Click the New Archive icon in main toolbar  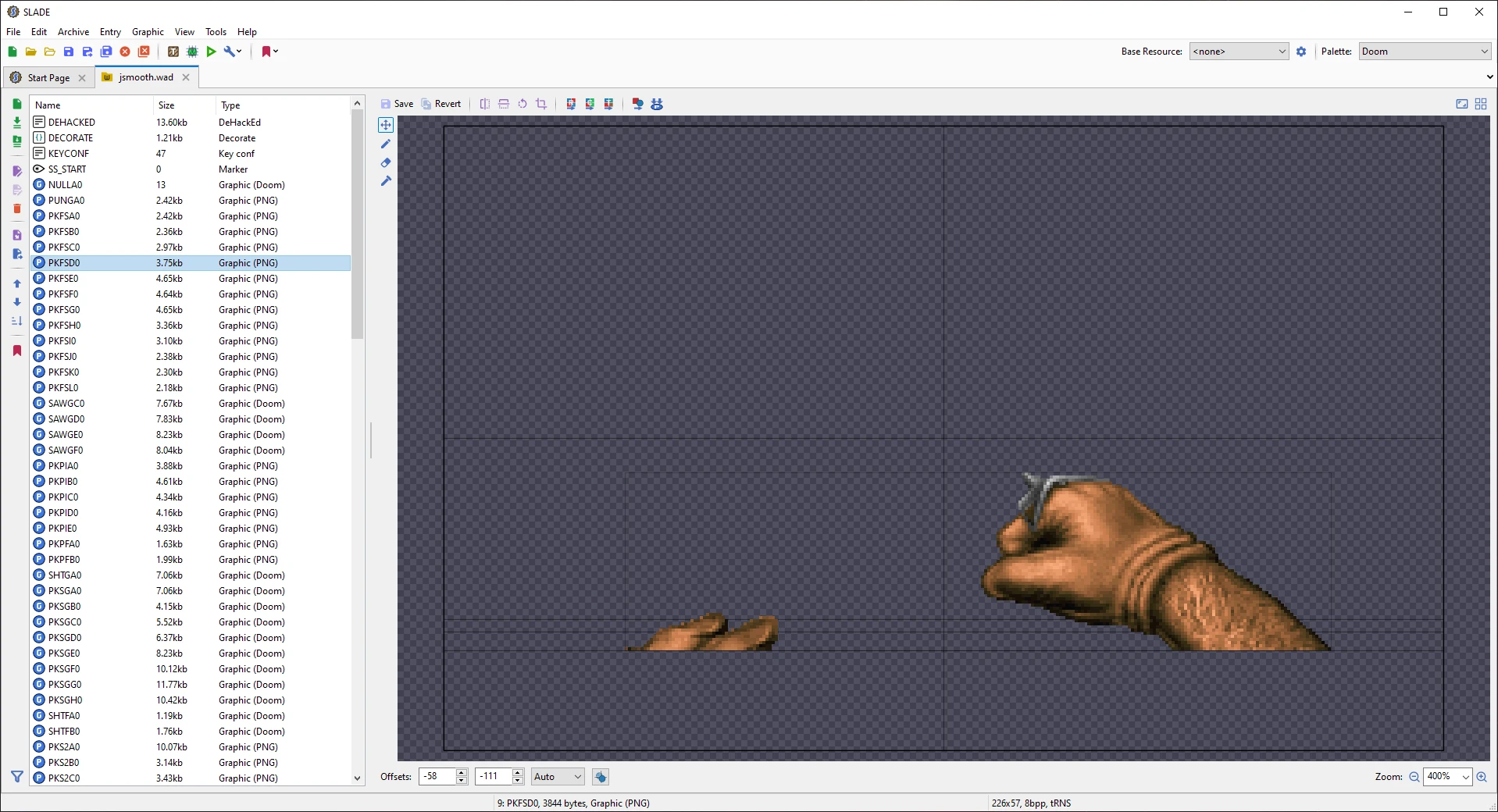click(x=12, y=52)
